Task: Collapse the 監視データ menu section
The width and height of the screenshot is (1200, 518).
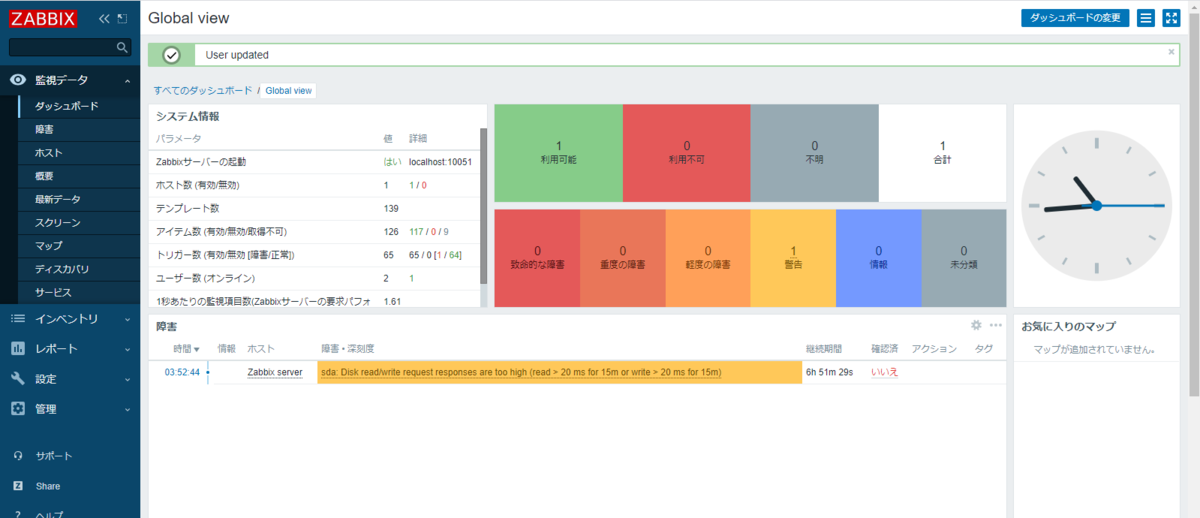Action: 127,80
